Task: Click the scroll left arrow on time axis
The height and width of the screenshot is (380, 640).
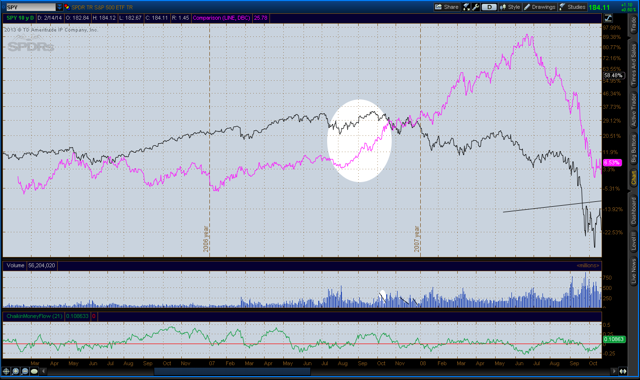Action: (43, 371)
